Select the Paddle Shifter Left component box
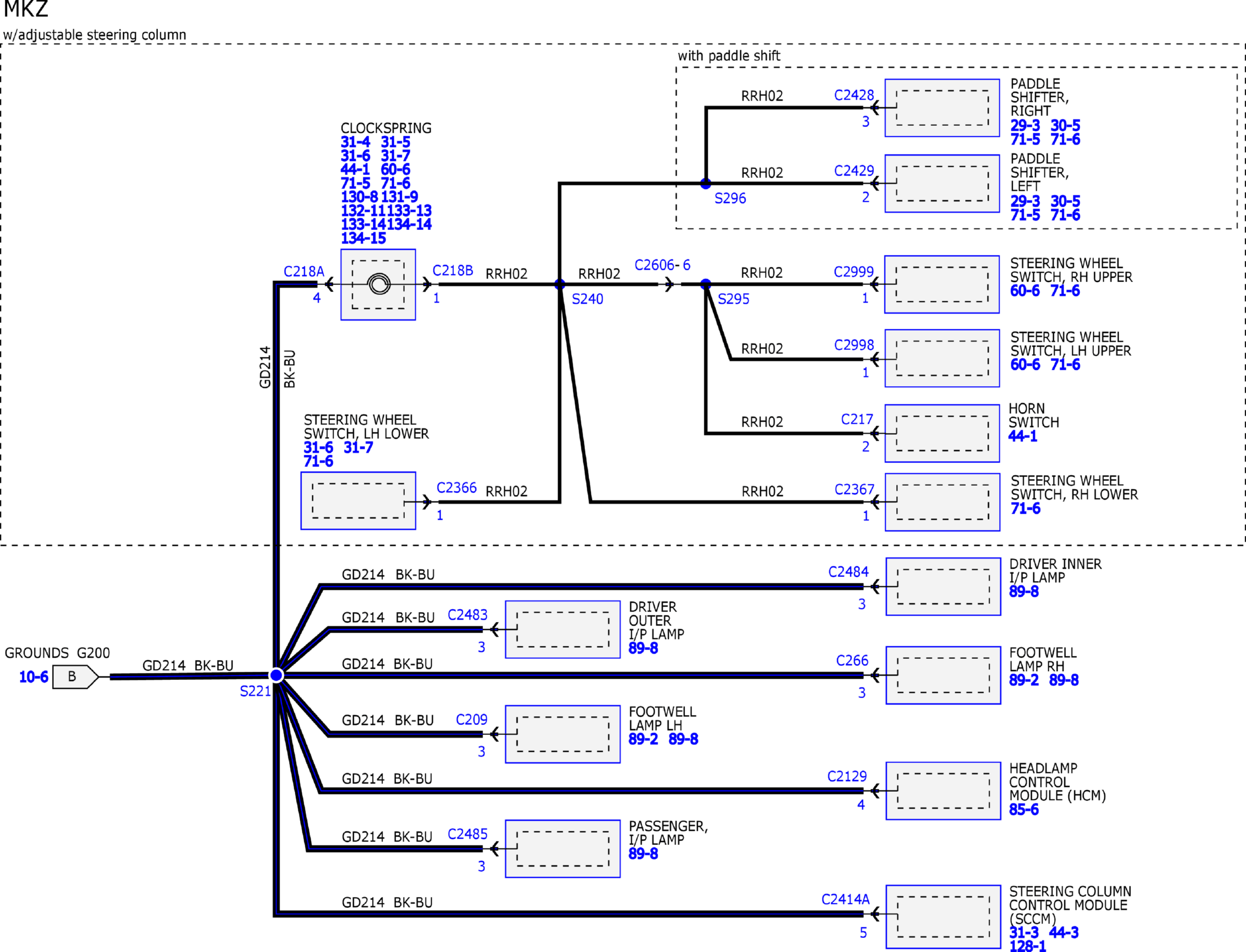Viewport: 1246px width, 952px height. (942, 183)
